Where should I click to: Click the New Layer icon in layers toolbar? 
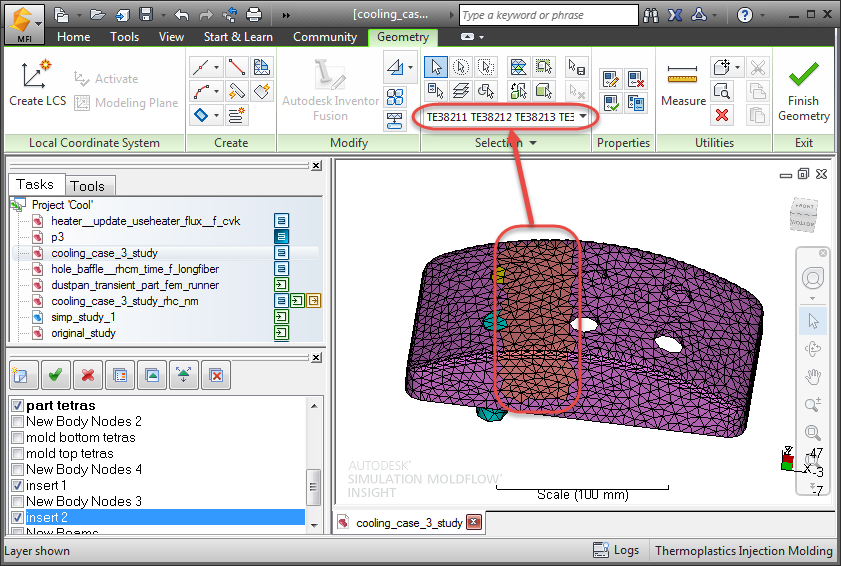23,375
